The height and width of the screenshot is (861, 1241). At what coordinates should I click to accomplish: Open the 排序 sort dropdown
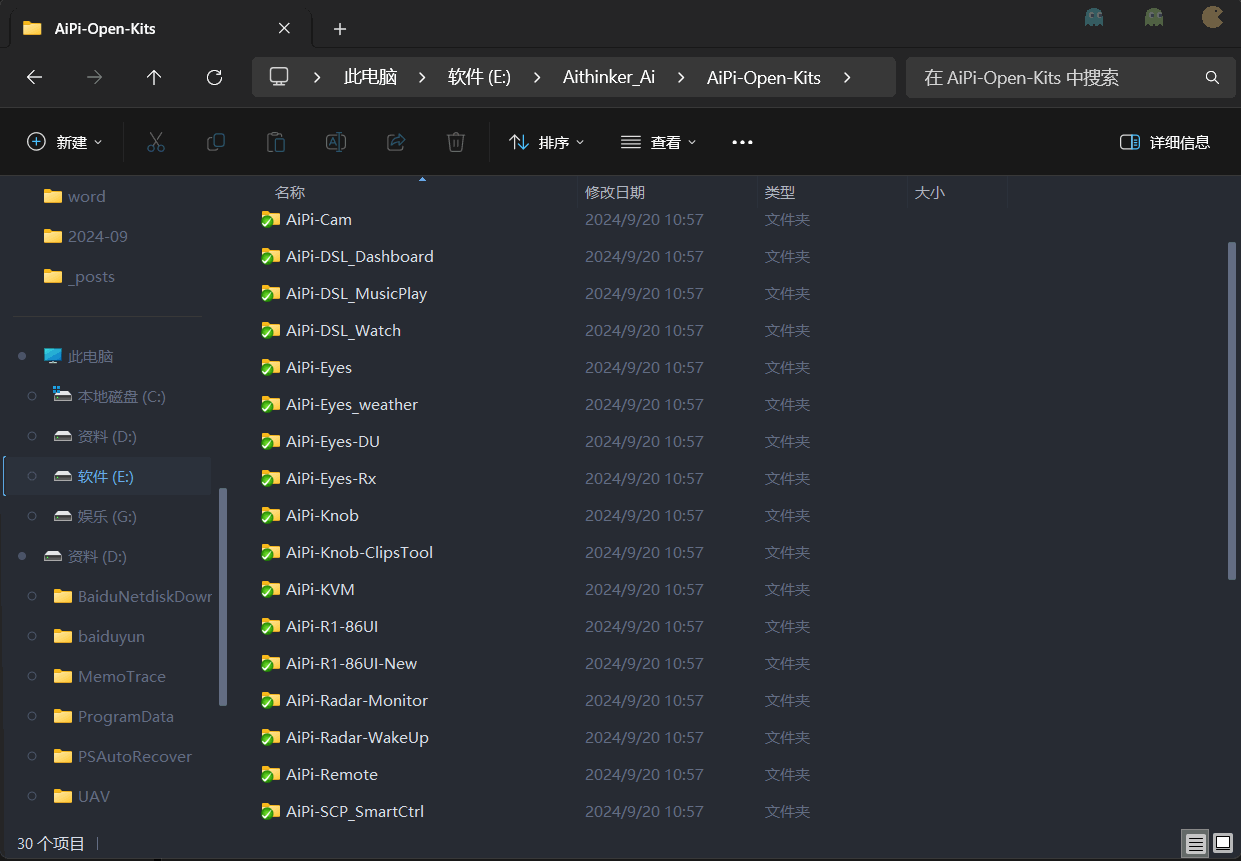(546, 142)
